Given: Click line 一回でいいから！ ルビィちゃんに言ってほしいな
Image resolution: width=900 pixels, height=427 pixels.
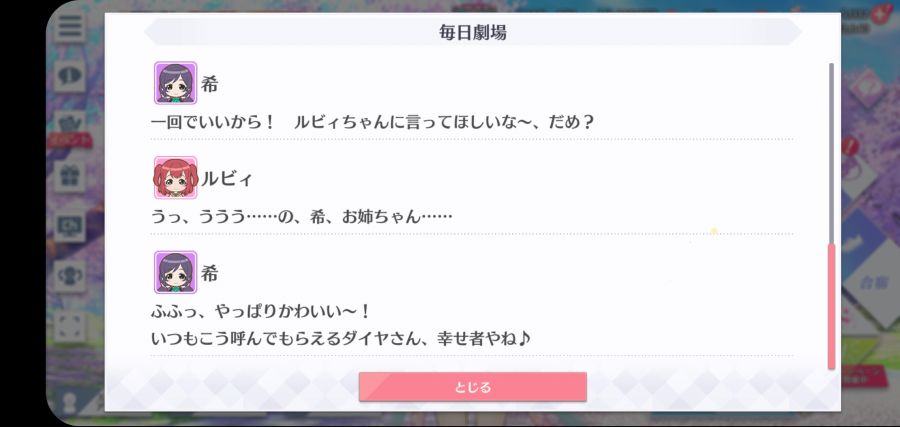Looking at the screenshot, I should pyautogui.click(x=372, y=122).
